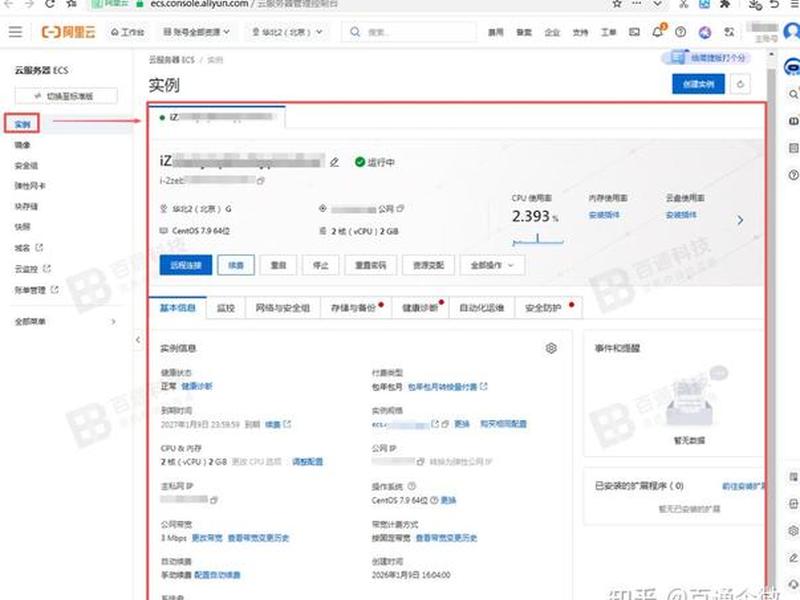Click the 切换至标准版 button in sidebar
Image resolution: width=800 pixels, height=600 pixels.
[x=66, y=96]
